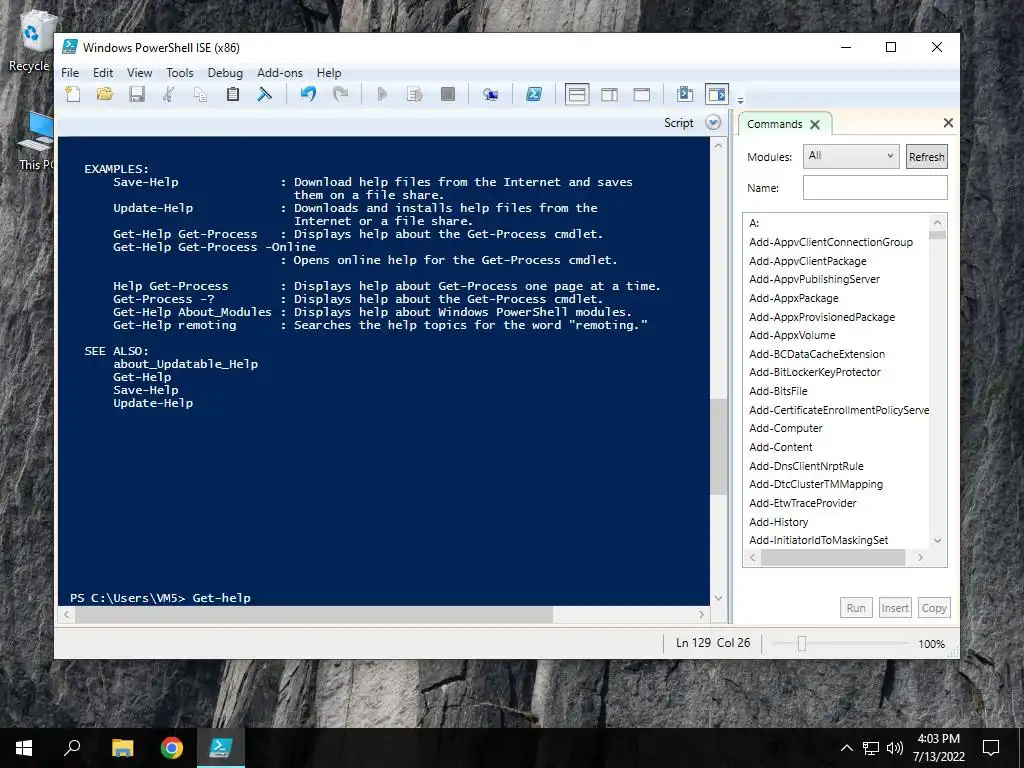Show Script Pane Maximized layout icon
This screenshot has height=768, width=1024.
642,95
